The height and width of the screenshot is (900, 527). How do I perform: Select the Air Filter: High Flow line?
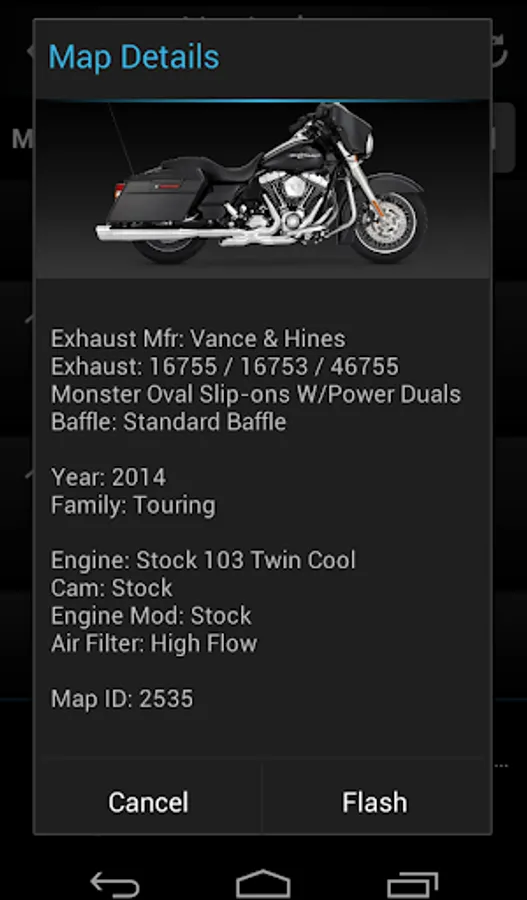[x=154, y=643]
